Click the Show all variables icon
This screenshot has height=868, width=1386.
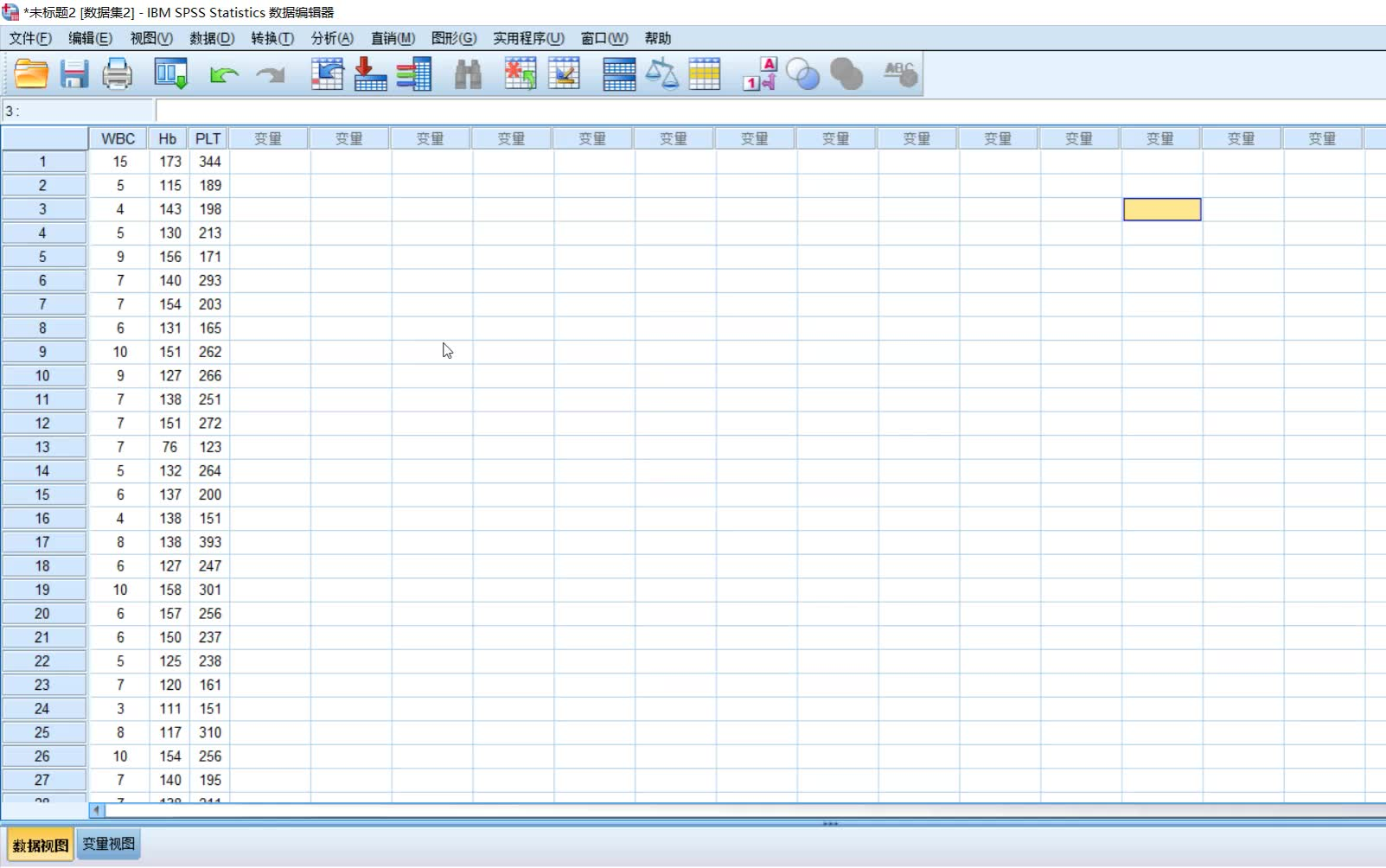pos(846,75)
